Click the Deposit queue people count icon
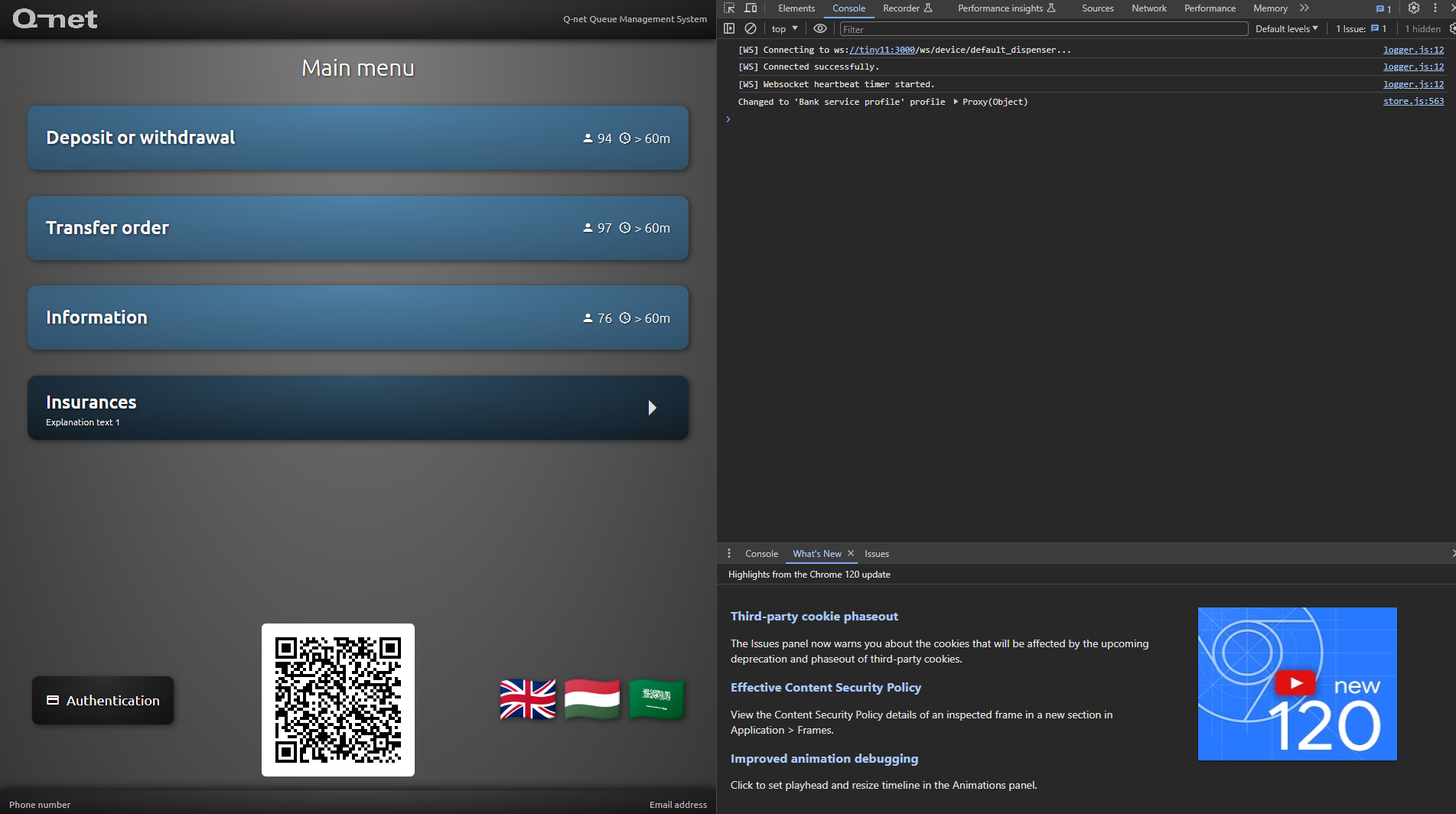The height and width of the screenshot is (814, 1456). [588, 138]
